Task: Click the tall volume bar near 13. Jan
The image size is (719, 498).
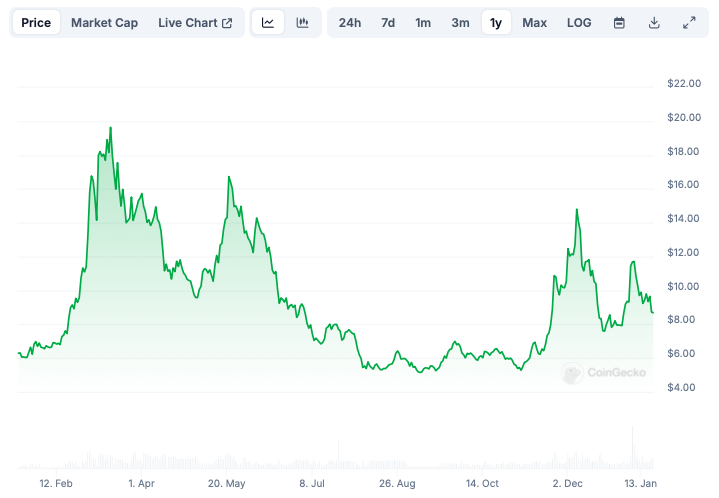Action: click(x=632, y=447)
